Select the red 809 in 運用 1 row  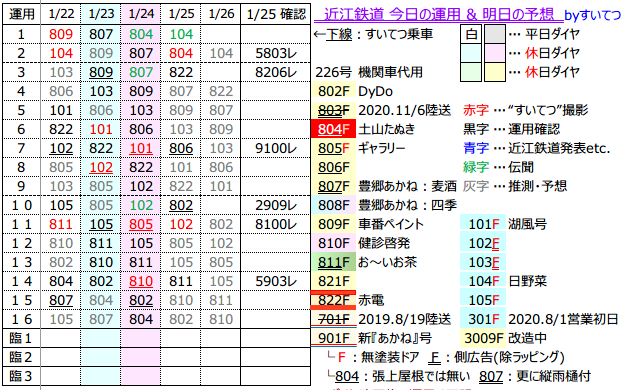61,34
